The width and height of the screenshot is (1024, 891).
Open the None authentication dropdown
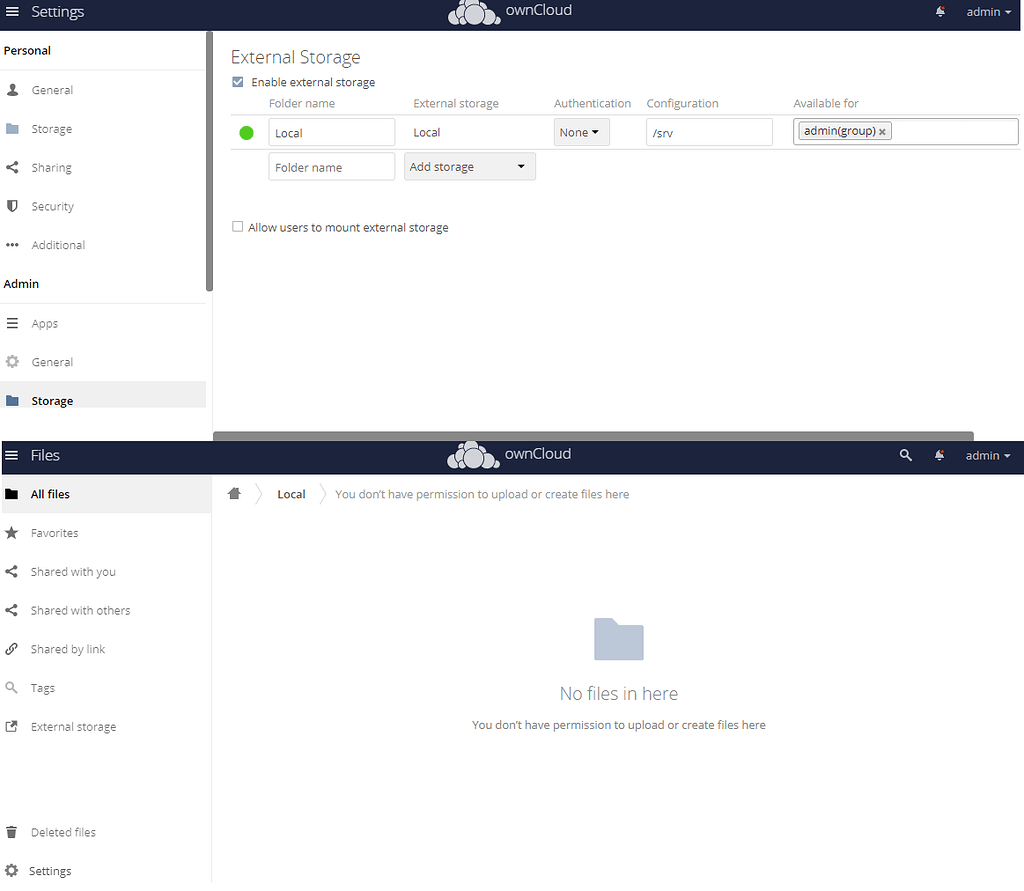point(581,132)
